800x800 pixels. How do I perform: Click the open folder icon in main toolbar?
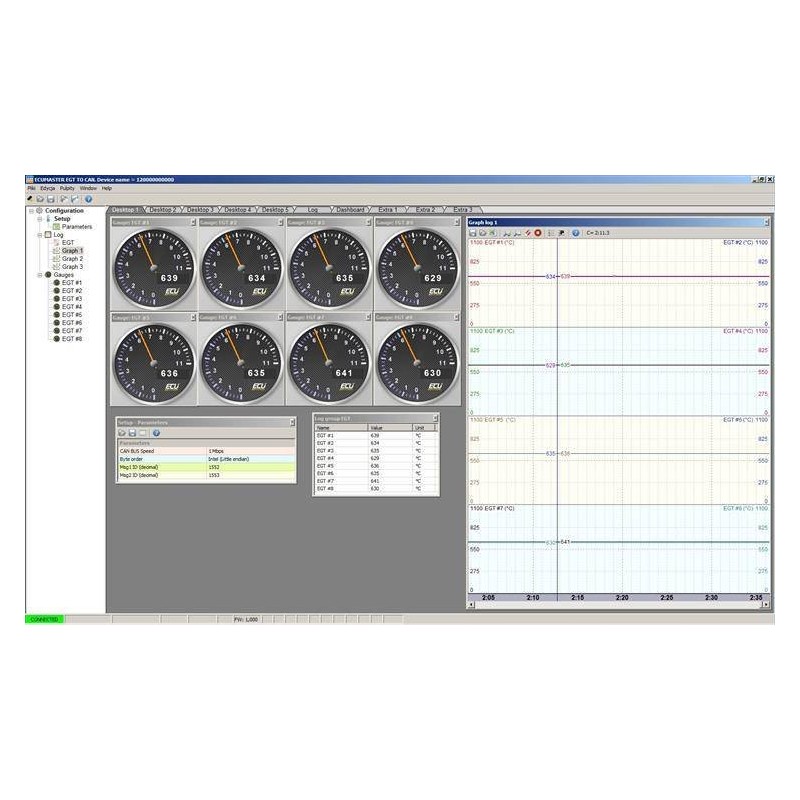40,199
